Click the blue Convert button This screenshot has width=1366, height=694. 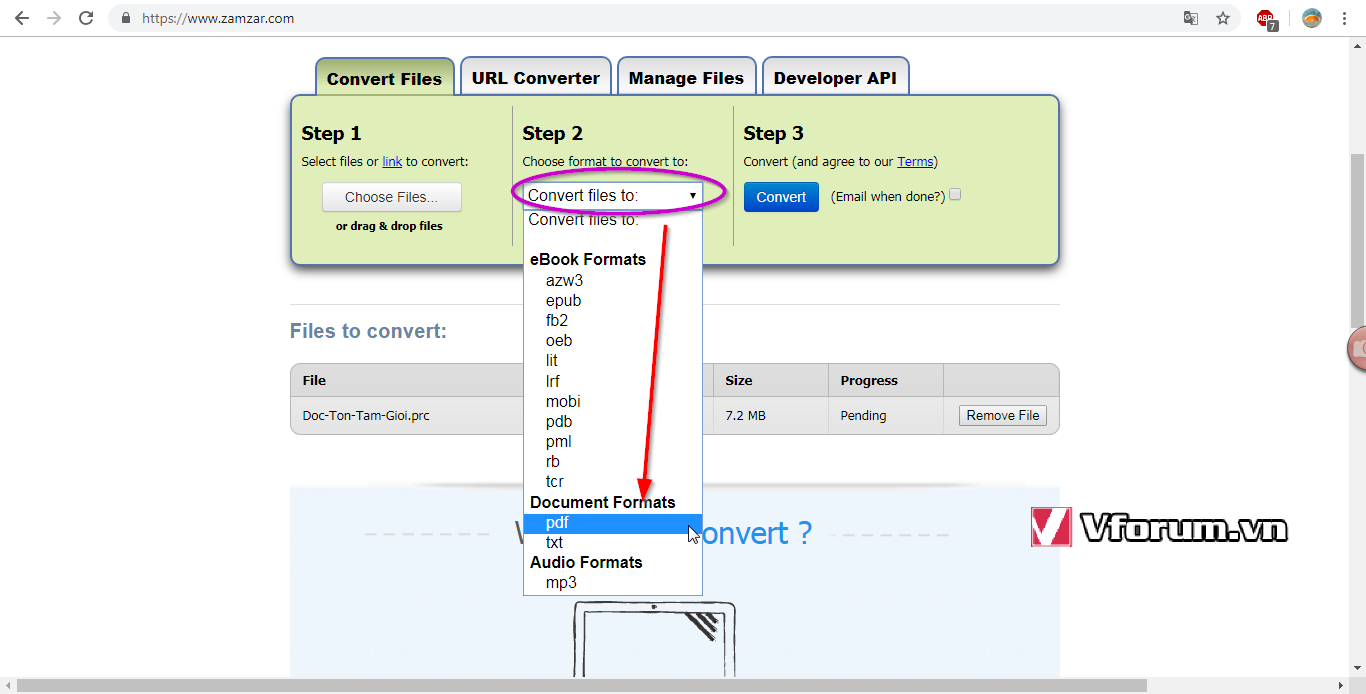[x=781, y=197]
